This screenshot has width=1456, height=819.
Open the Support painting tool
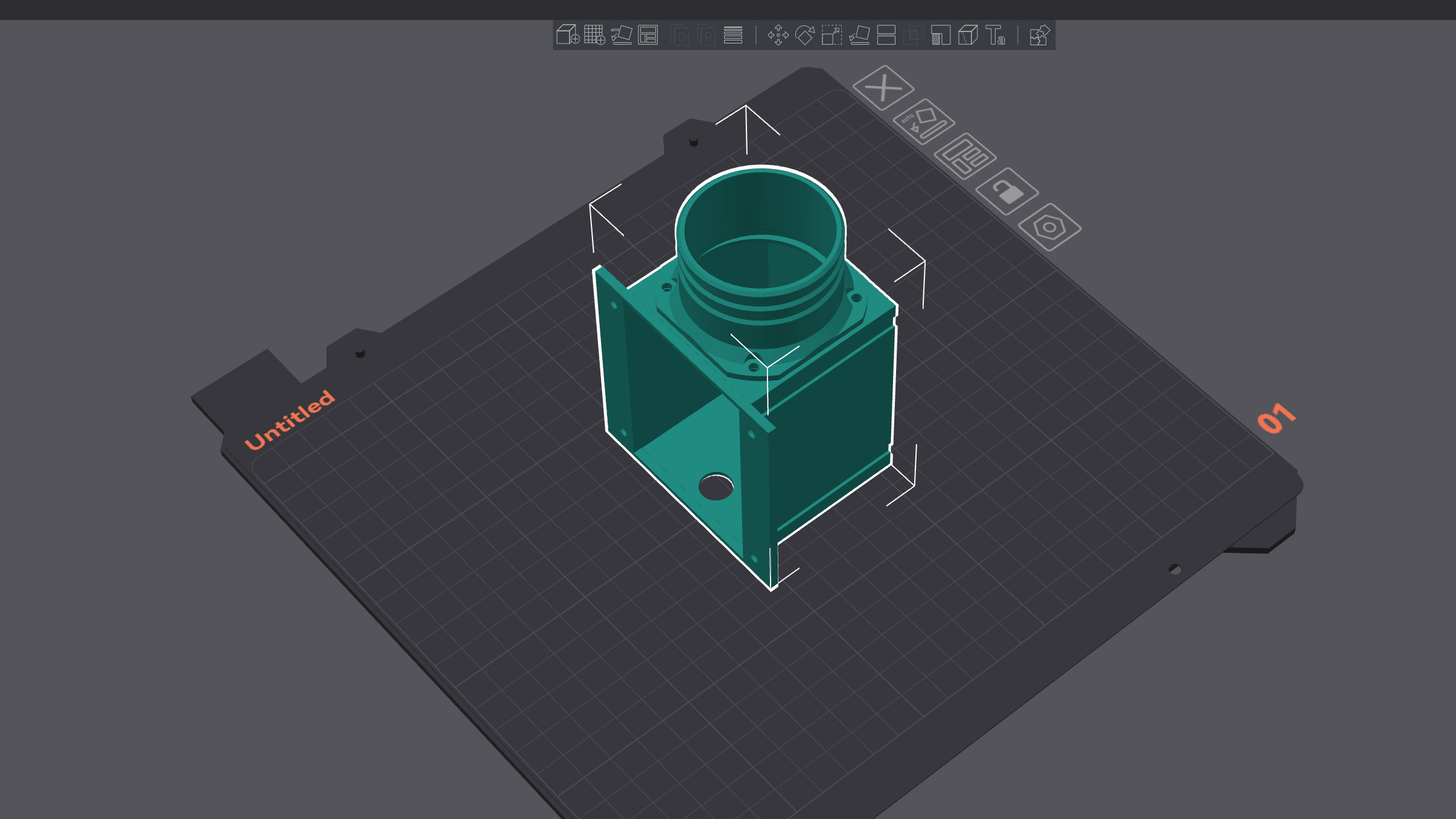coord(940,35)
